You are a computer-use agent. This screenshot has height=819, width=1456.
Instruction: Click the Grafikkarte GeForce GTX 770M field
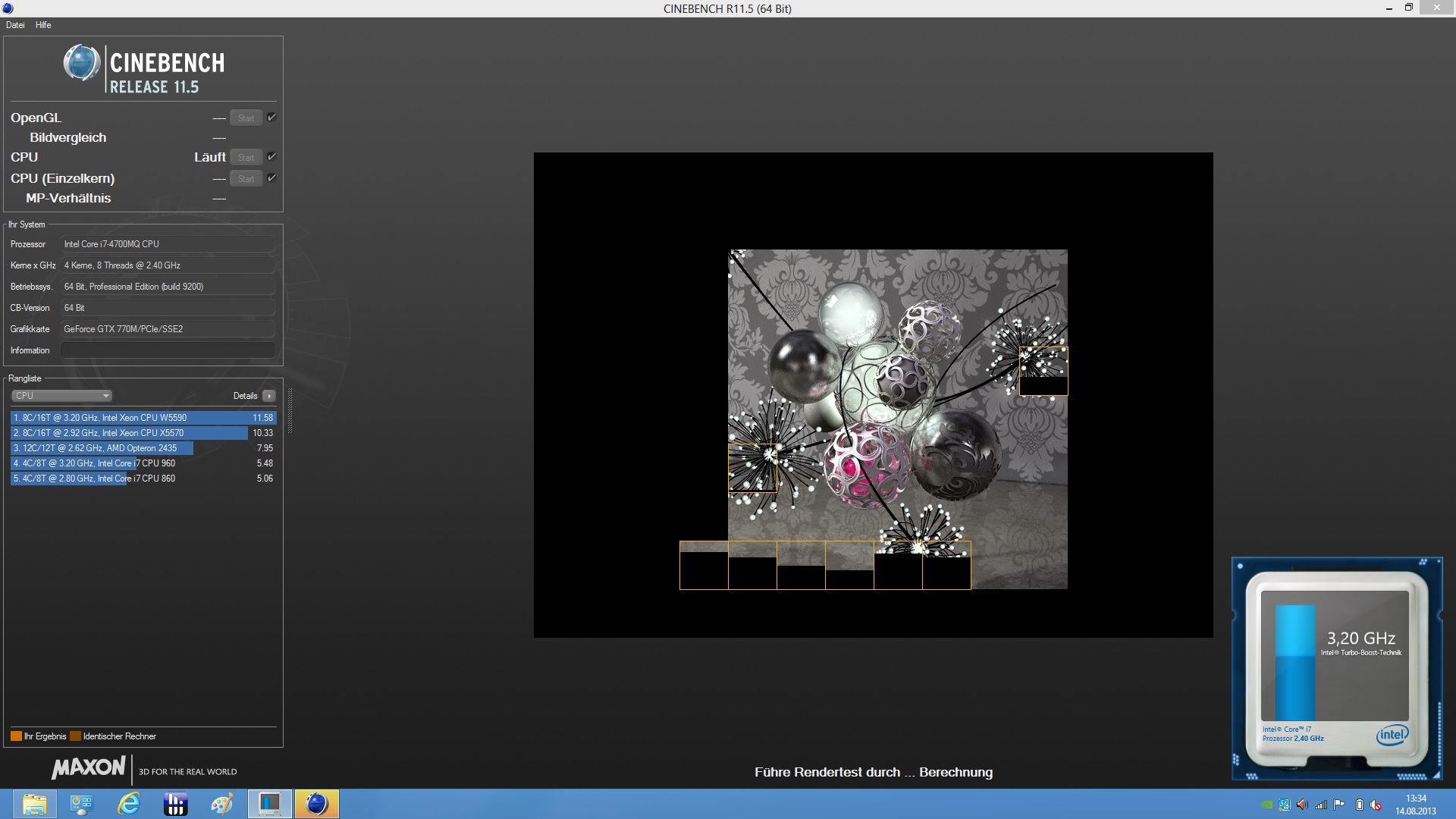pyautogui.click(x=168, y=329)
